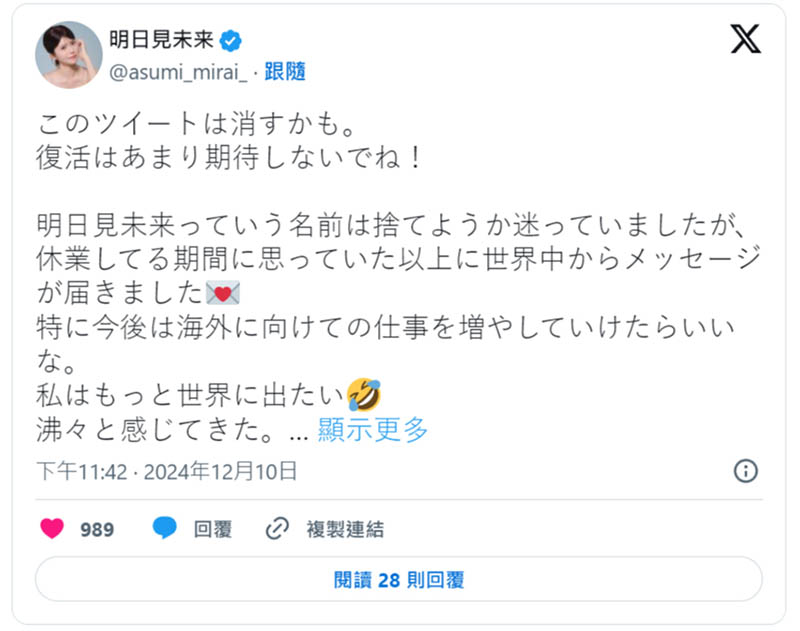Click the copy link chain icon
This screenshot has width=800, height=631.
(278, 529)
